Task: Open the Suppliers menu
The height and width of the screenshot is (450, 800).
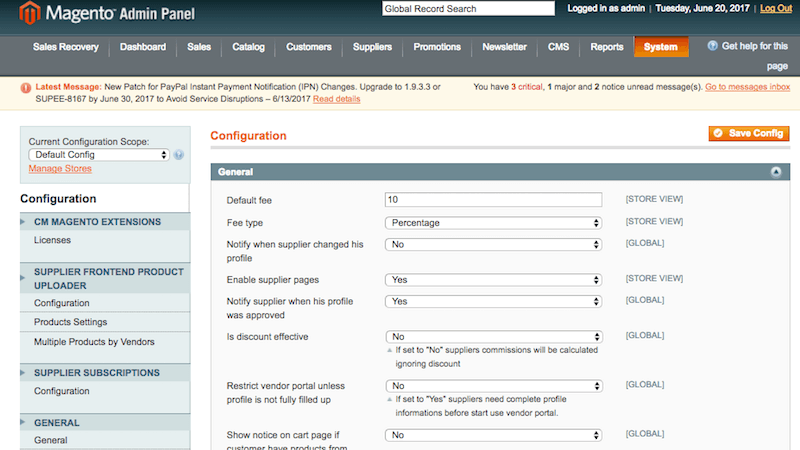Action: tap(372, 47)
